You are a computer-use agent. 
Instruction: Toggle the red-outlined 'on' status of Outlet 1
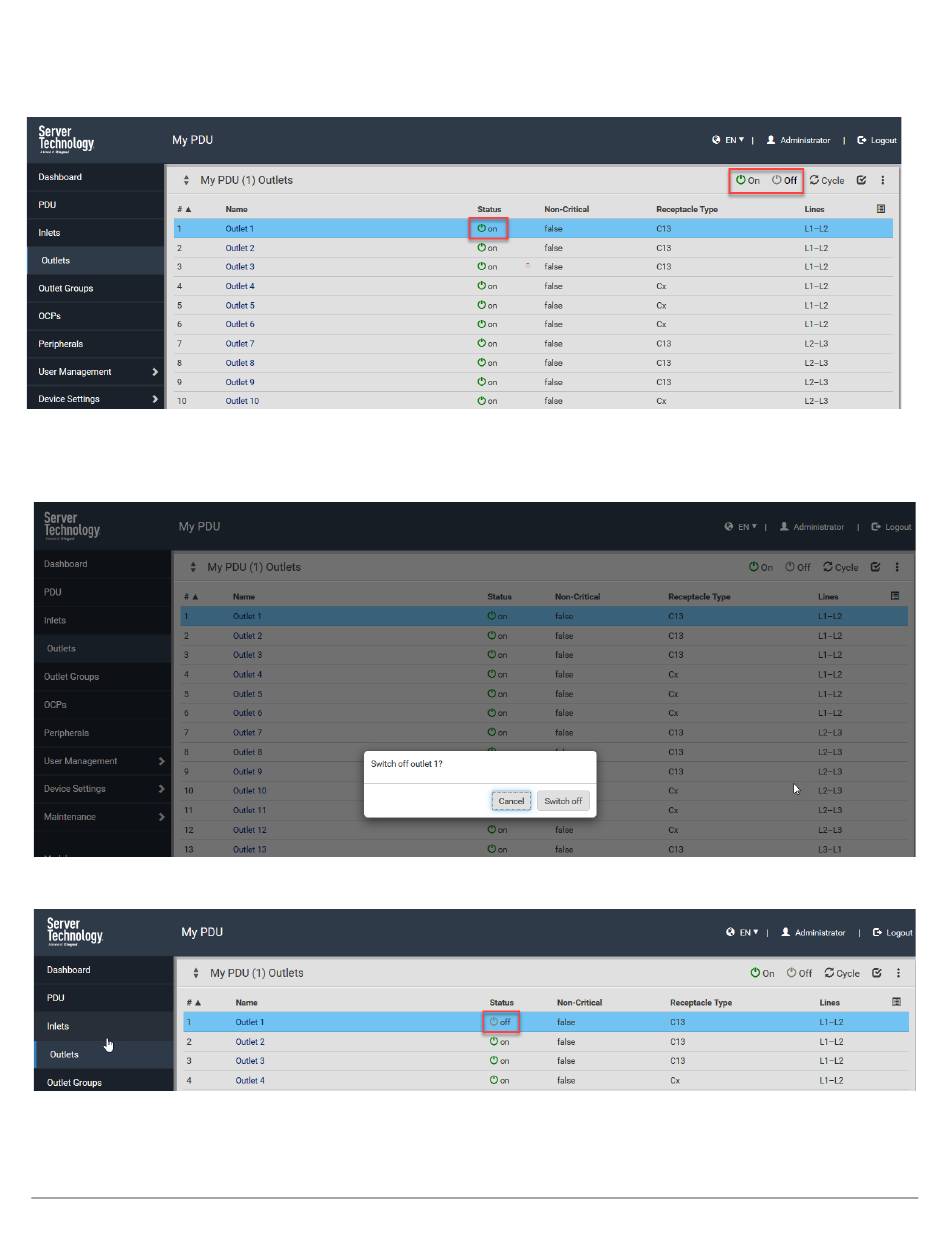pos(488,229)
